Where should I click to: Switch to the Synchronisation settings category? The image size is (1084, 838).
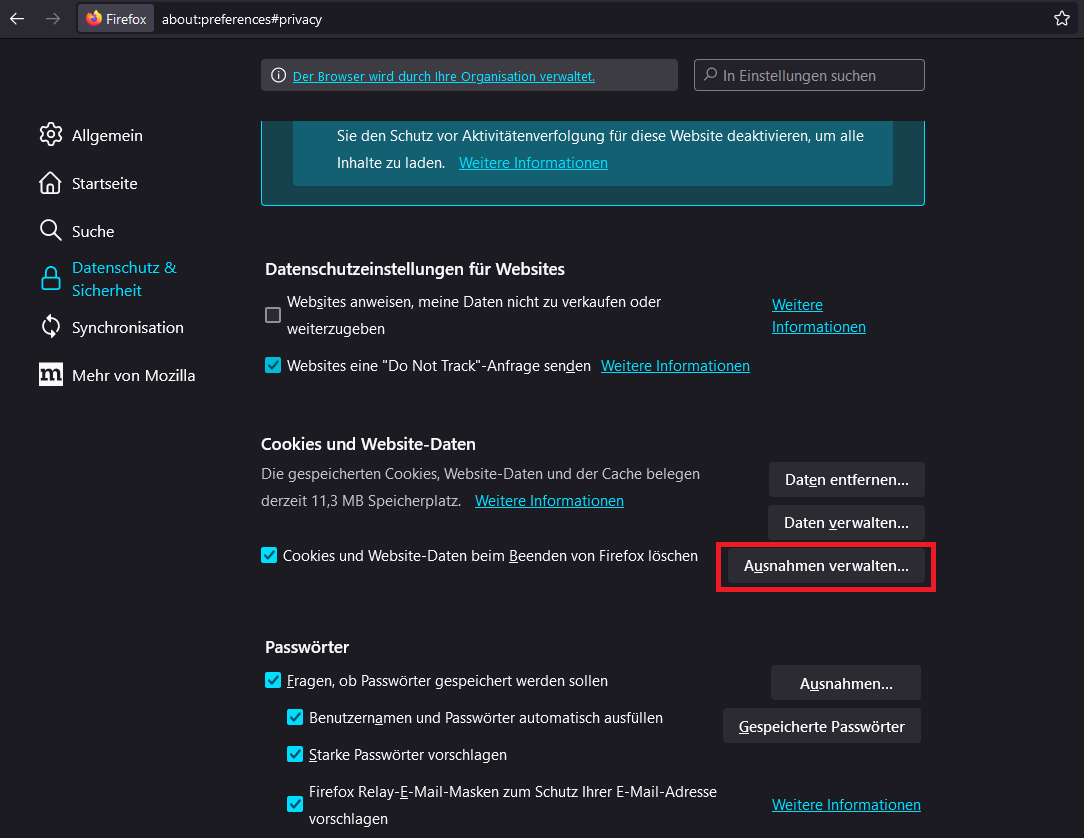pos(127,327)
